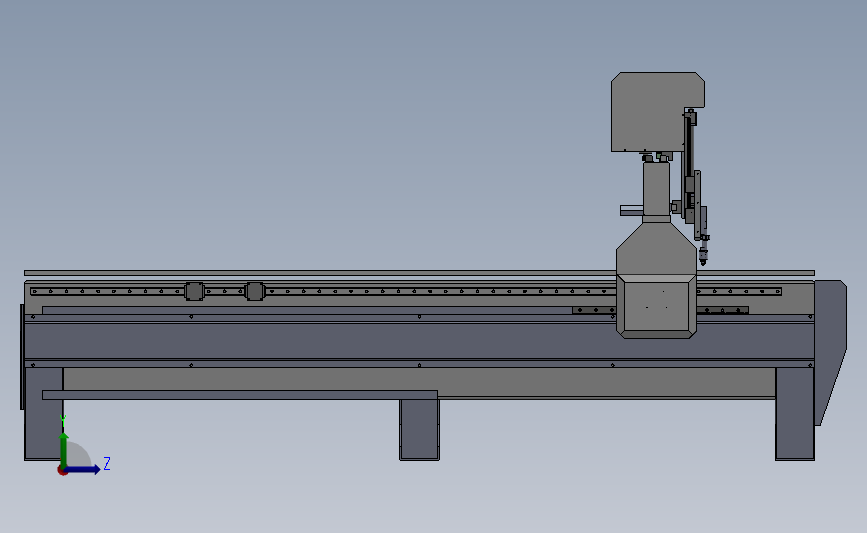Viewport: 867px width, 533px height.
Task: Select the short rack segment right of the gantry
Action: pyautogui.click(x=723, y=310)
